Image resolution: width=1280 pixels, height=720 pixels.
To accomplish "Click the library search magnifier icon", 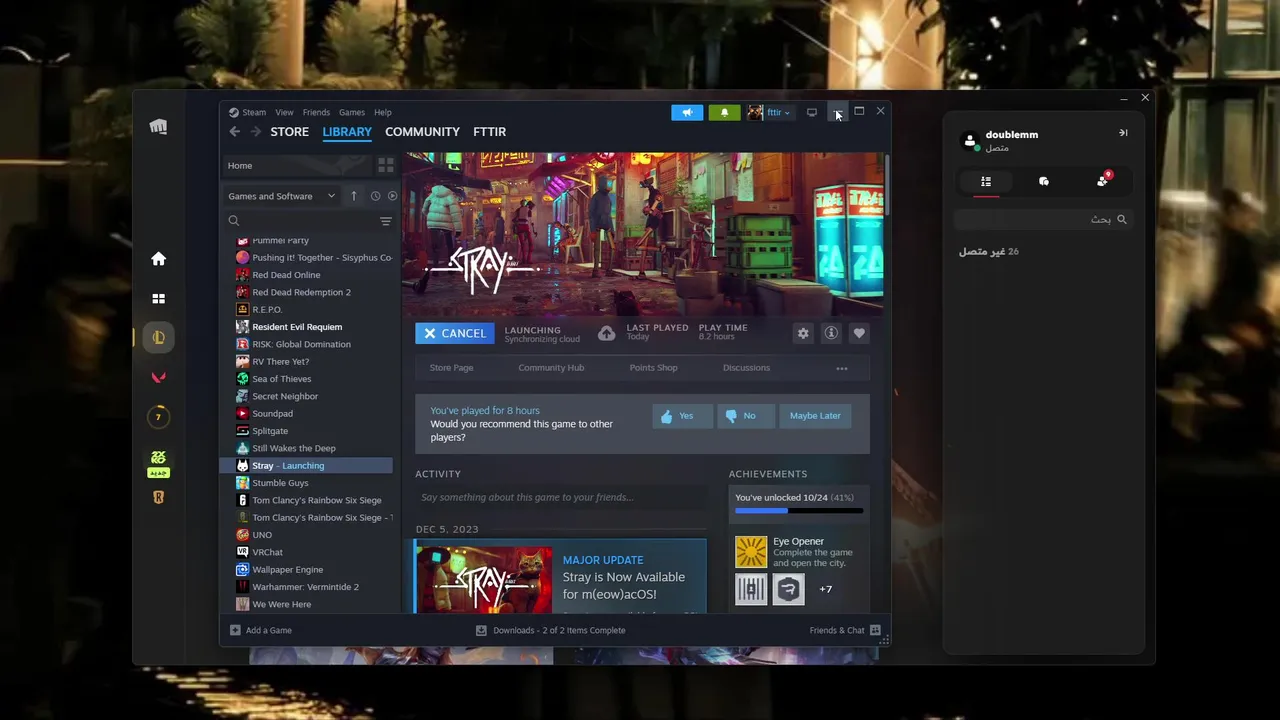I will coord(234,221).
